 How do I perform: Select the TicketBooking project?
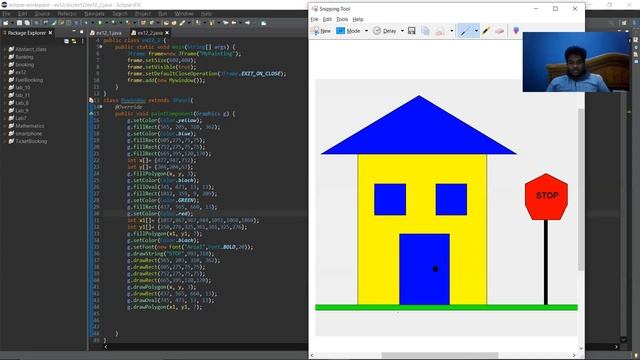pyautogui.click(x=31, y=141)
